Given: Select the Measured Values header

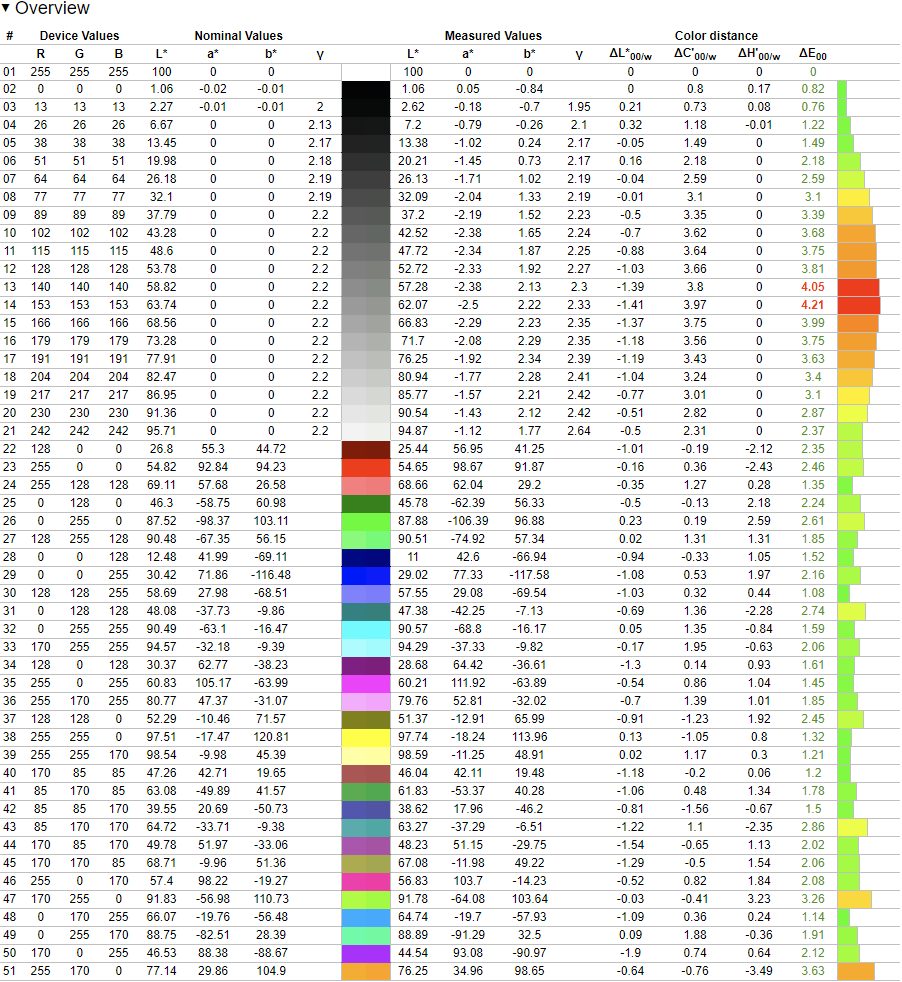Looking at the screenshot, I should coord(494,36).
